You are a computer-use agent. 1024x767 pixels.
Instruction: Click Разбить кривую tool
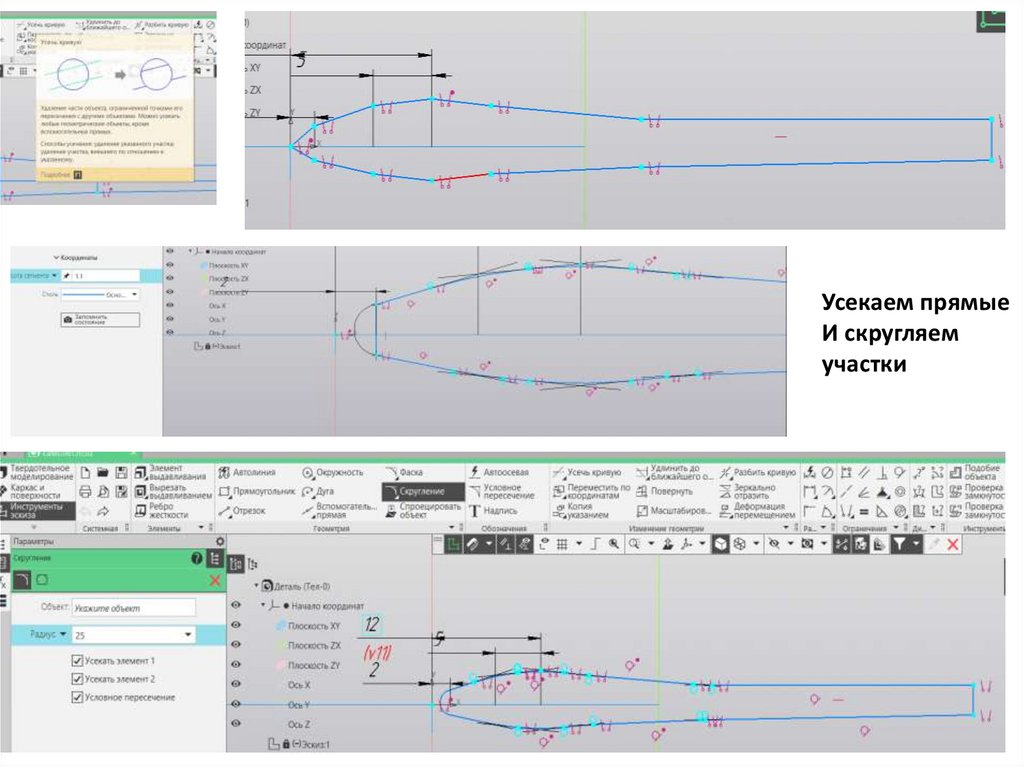(758, 472)
